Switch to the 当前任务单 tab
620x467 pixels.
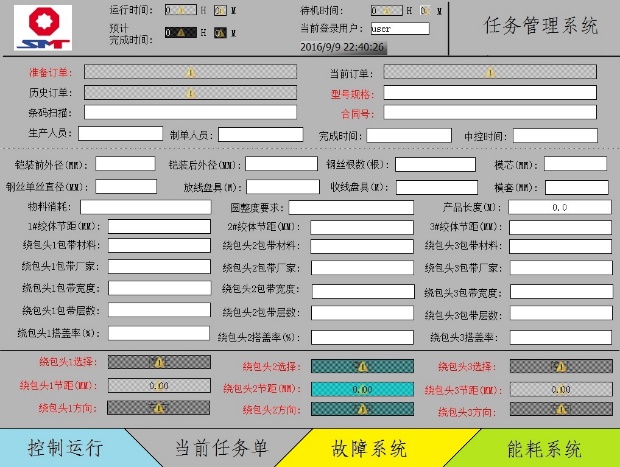coord(220,447)
